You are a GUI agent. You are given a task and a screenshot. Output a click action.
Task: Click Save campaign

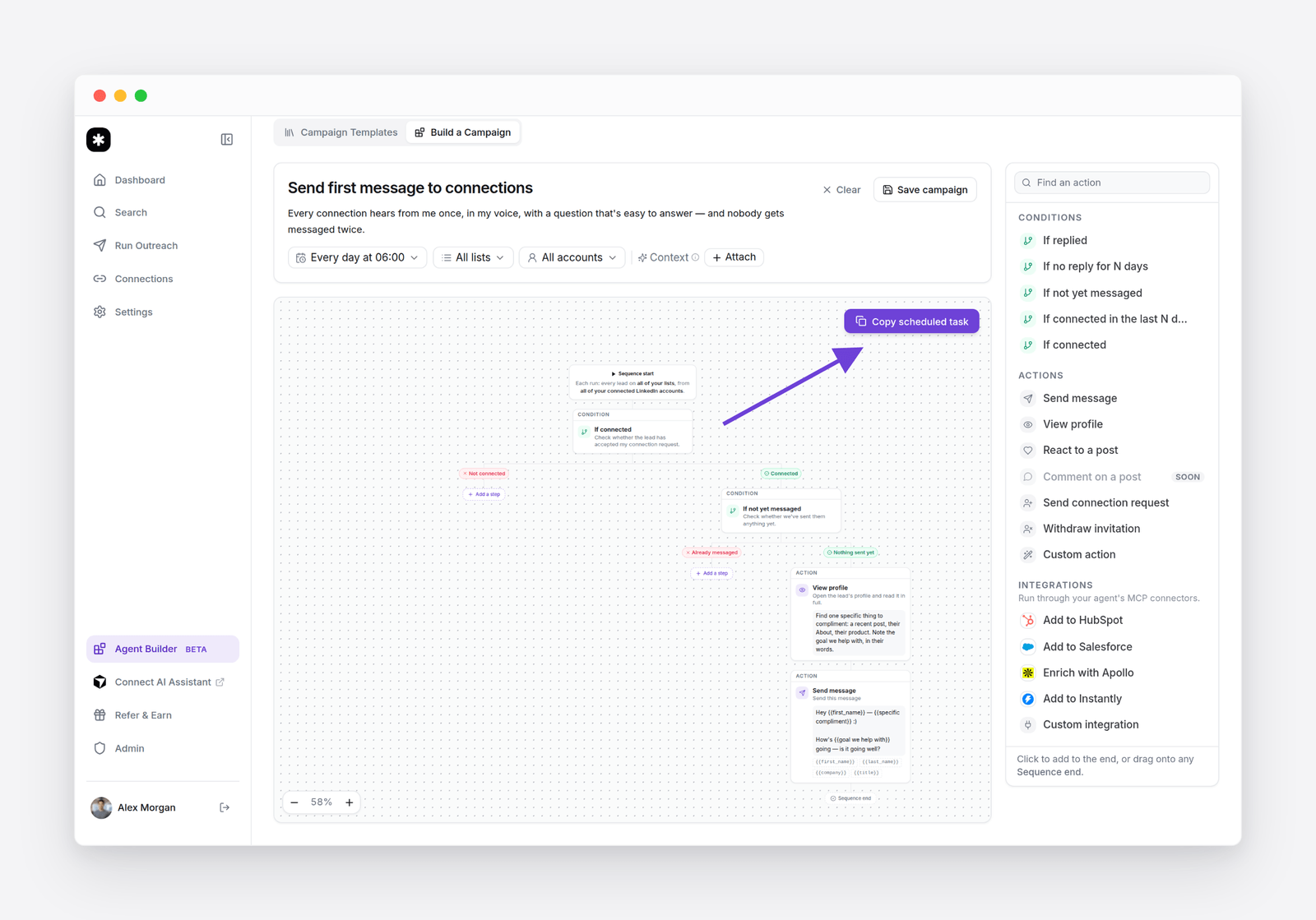[x=925, y=190]
